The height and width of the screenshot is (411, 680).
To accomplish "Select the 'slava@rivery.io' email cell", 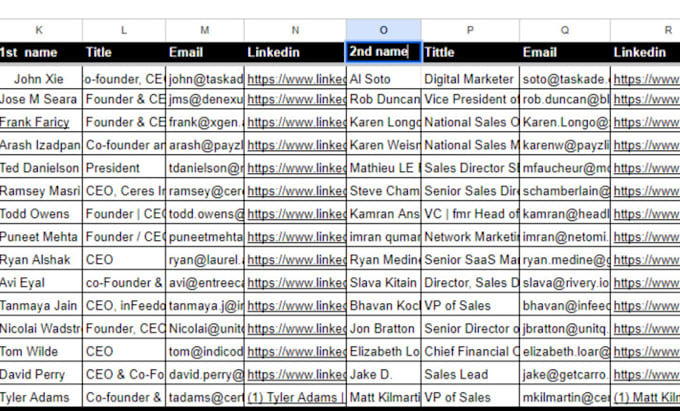I will (x=565, y=283).
